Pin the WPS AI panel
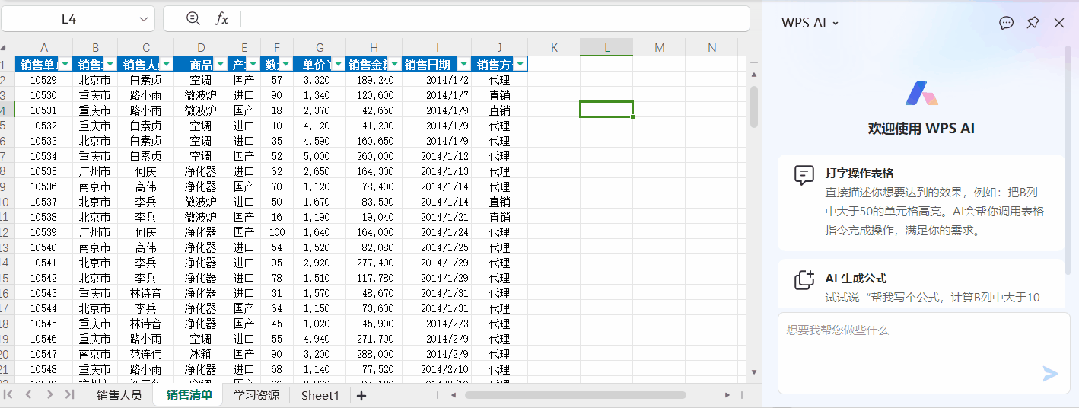This screenshot has height=408, width=1079. click(1033, 23)
